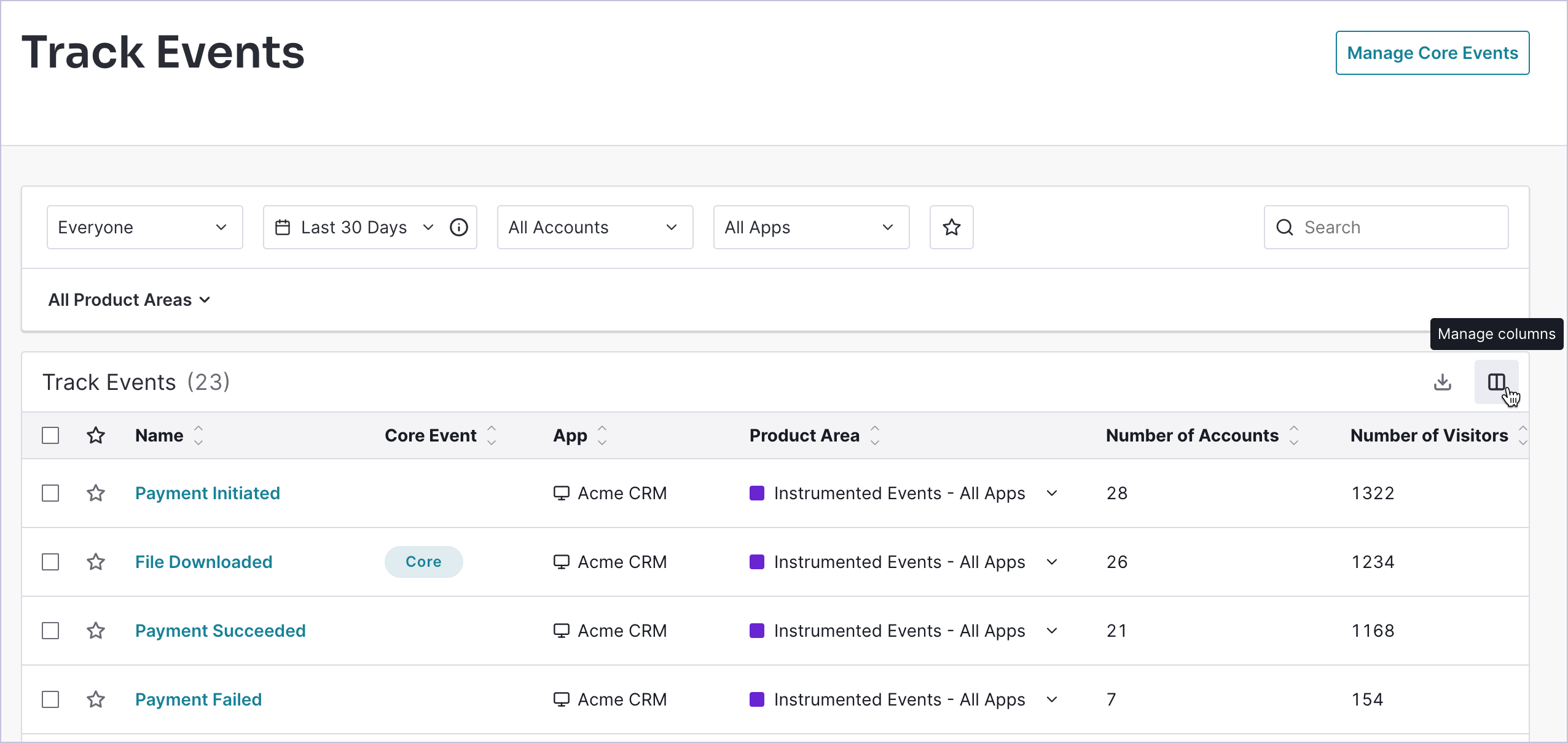Click the favorites star filter button

[x=951, y=227]
